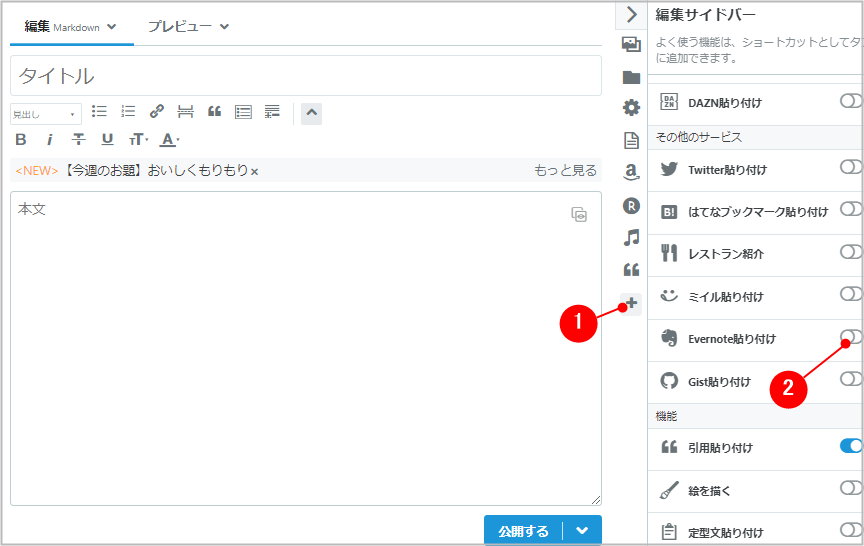
Task: Open Rakuten product paste icon
Action: click(x=631, y=206)
